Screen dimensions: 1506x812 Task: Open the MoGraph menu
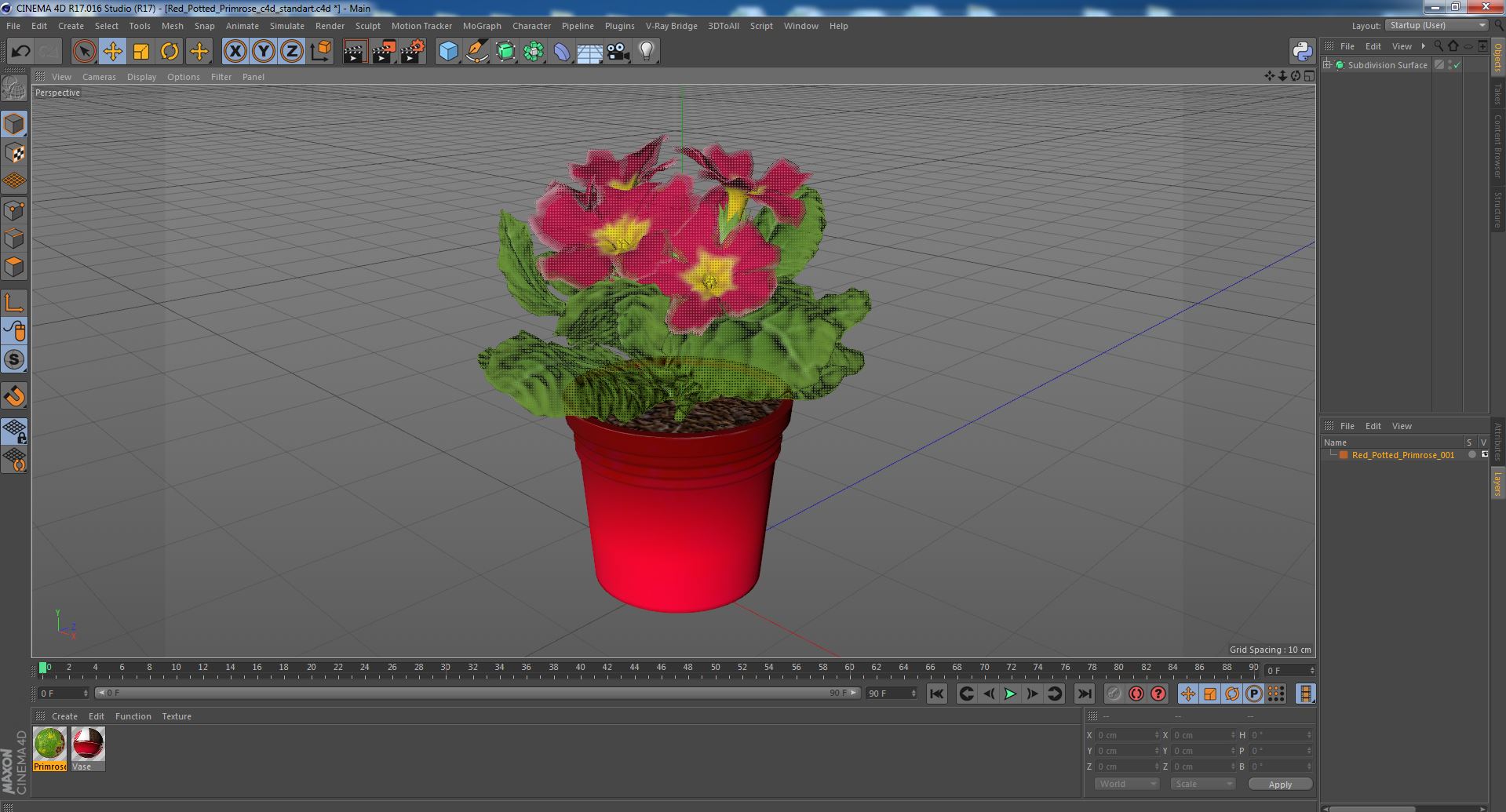click(482, 26)
